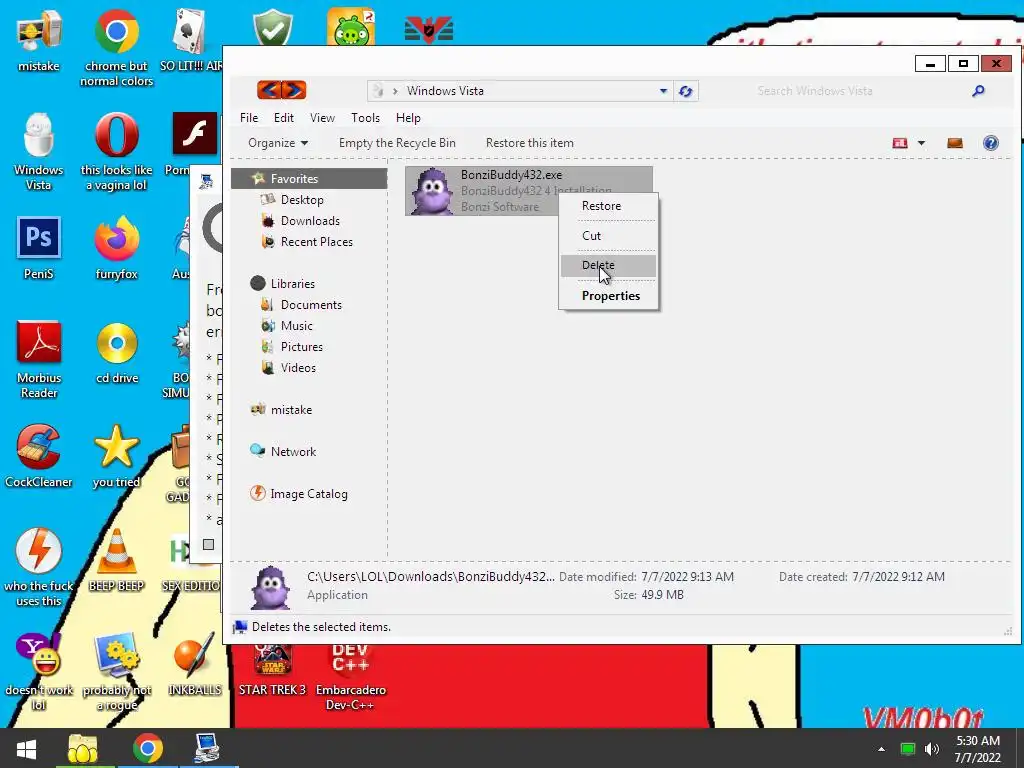Select Image Catalog in navigation pane
The width and height of the screenshot is (1024, 768).
309,494
